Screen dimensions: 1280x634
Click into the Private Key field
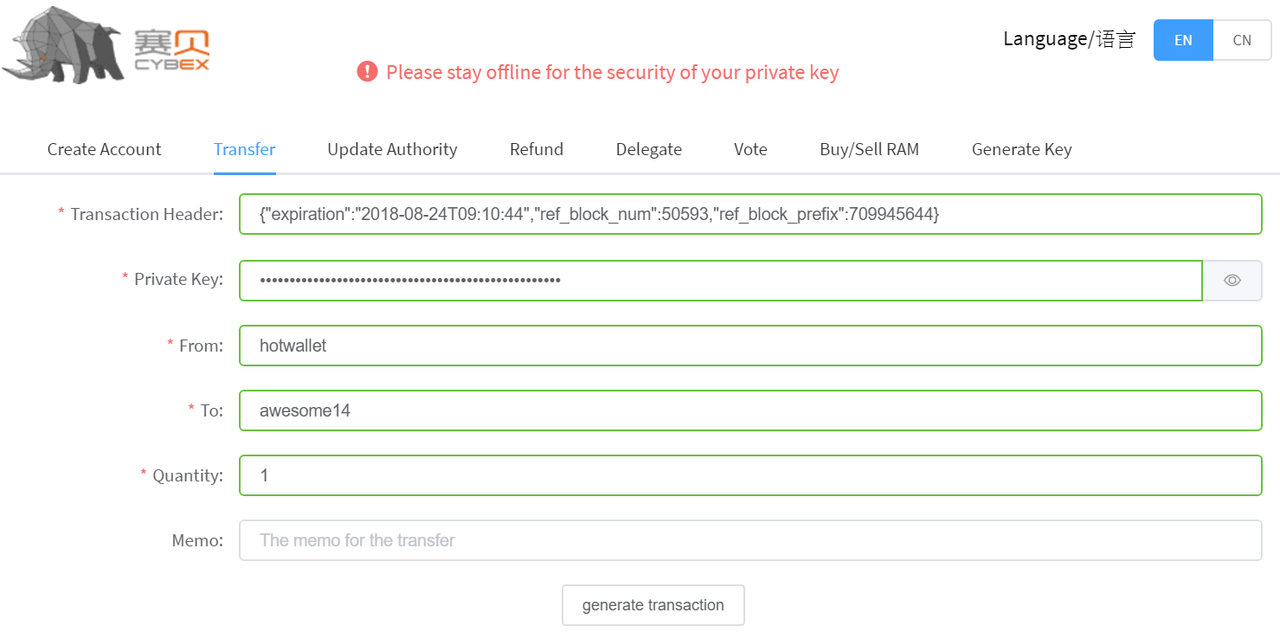(720, 280)
